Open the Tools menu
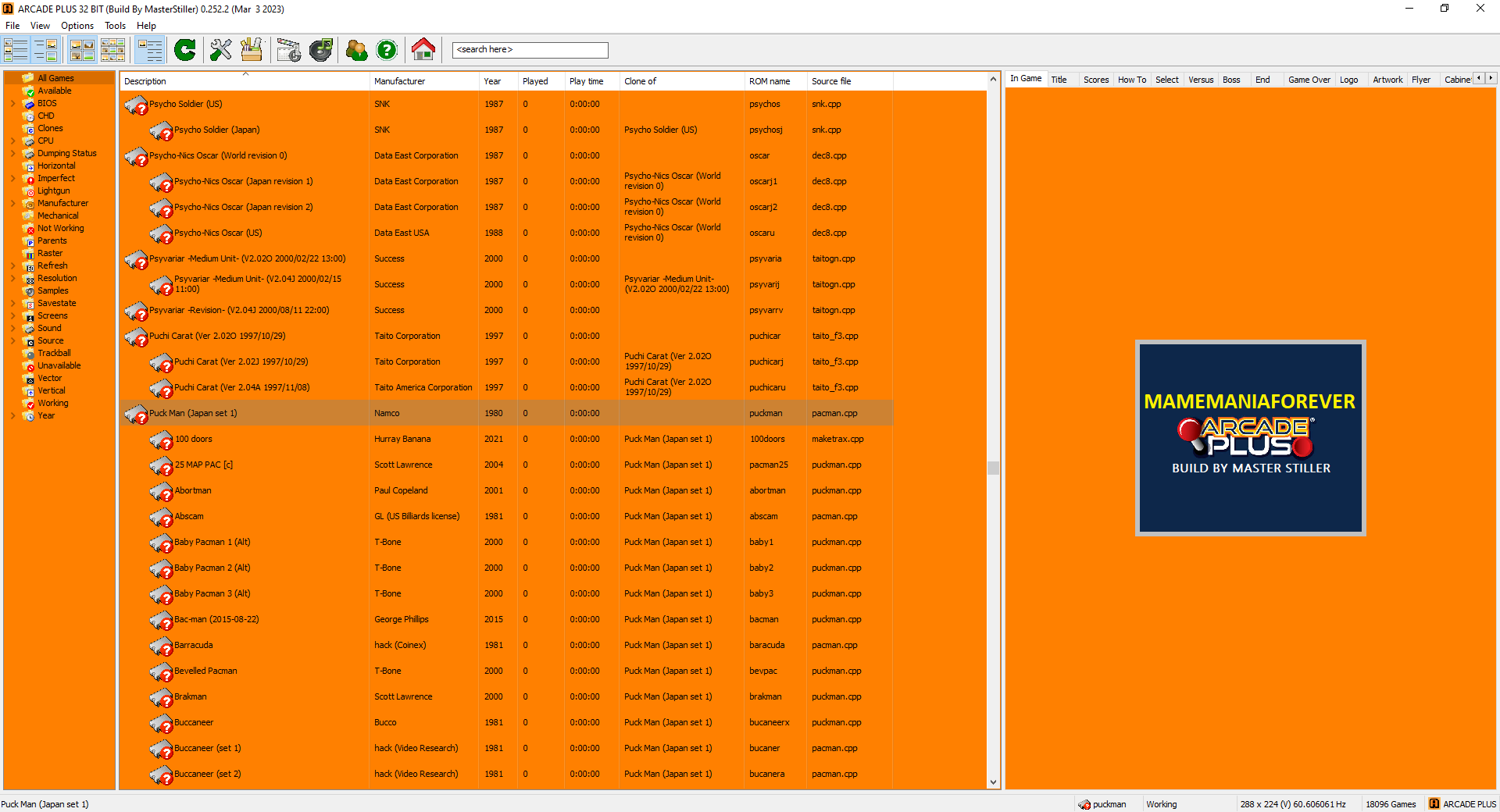 tap(115, 26)
